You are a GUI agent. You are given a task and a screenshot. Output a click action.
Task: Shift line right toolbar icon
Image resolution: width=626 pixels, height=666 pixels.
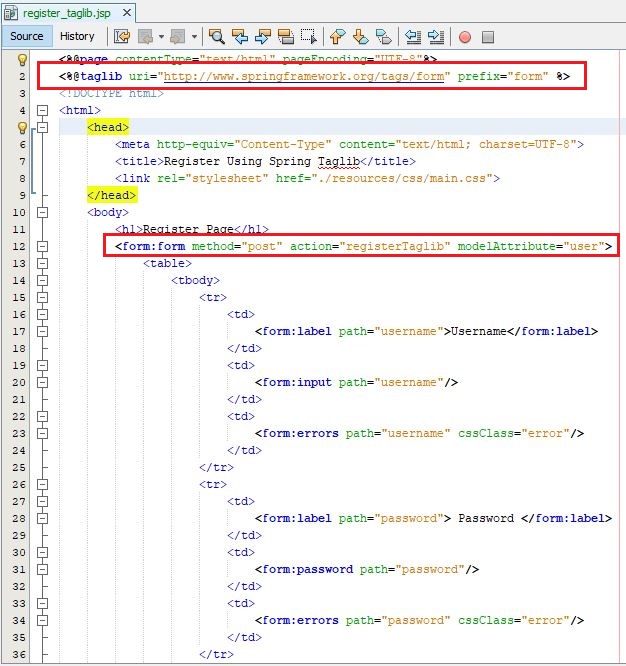[x=436, y=37]
